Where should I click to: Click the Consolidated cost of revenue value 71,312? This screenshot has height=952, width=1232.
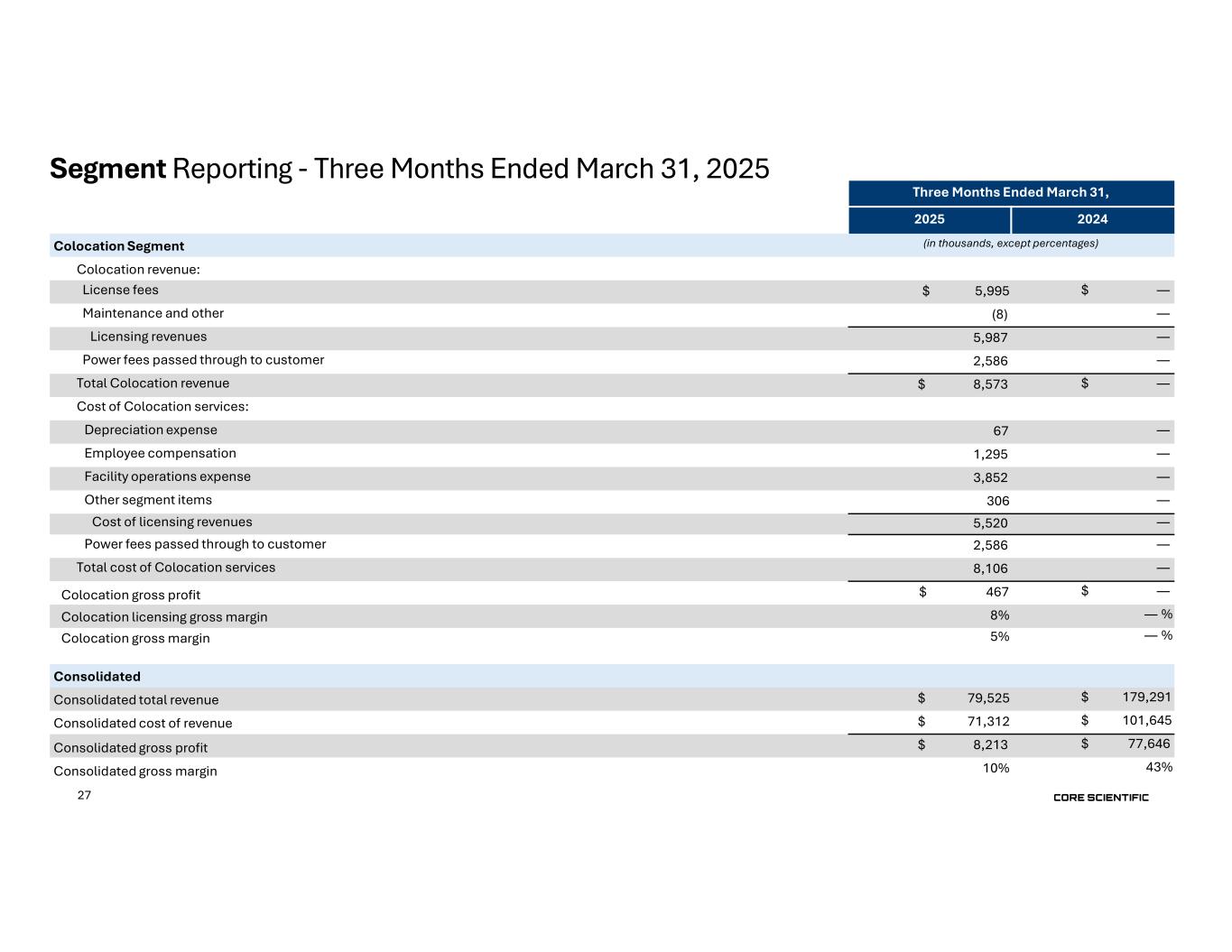coord(990,722)
